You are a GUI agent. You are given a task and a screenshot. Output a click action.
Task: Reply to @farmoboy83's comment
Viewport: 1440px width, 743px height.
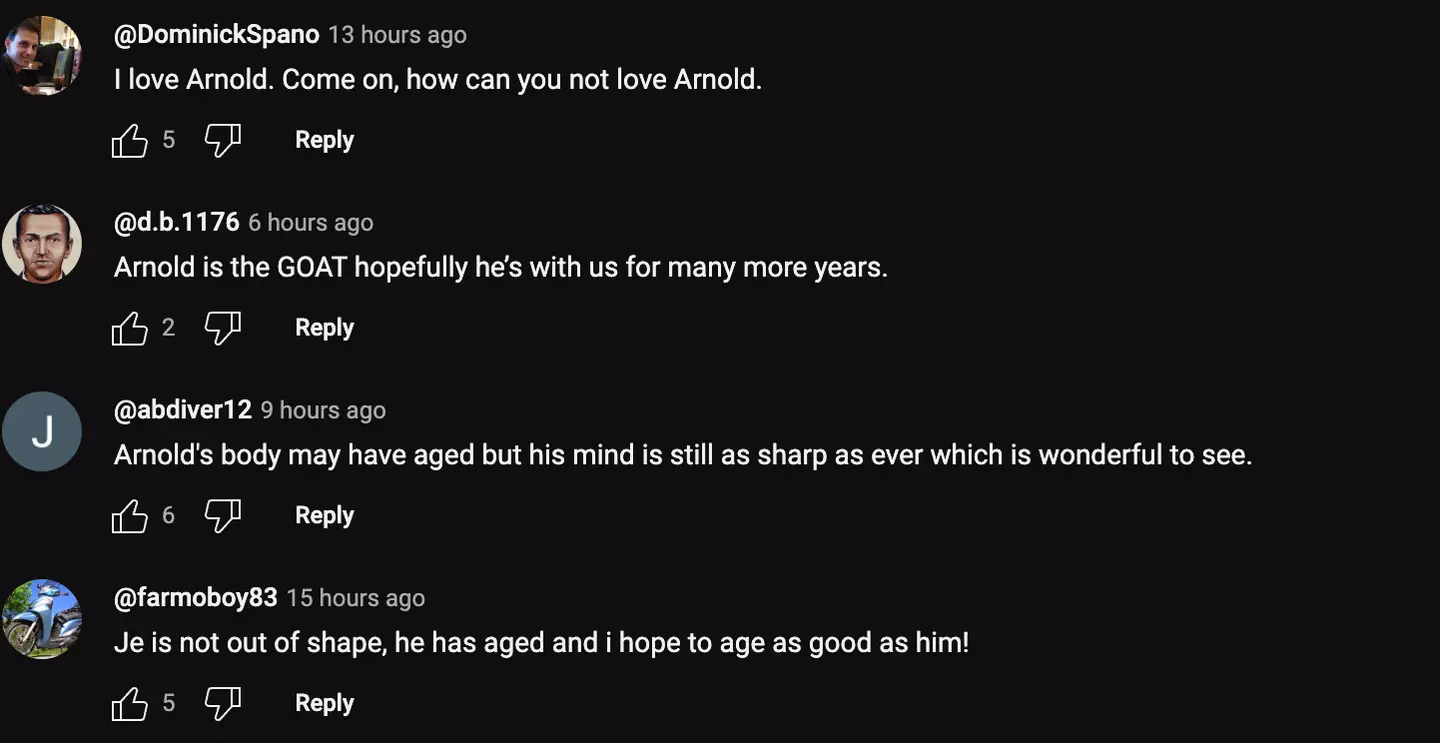tap(324, 703)
